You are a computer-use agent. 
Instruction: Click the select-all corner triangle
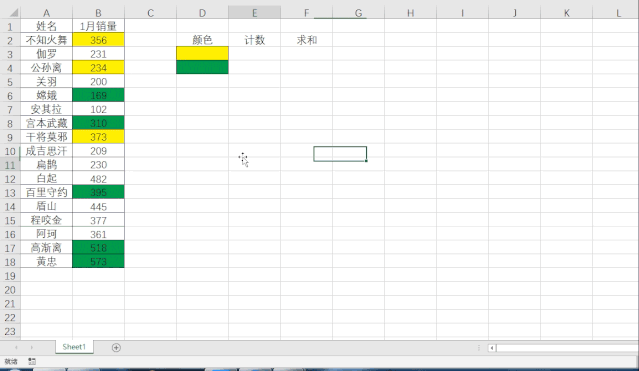tap(13, 13)
